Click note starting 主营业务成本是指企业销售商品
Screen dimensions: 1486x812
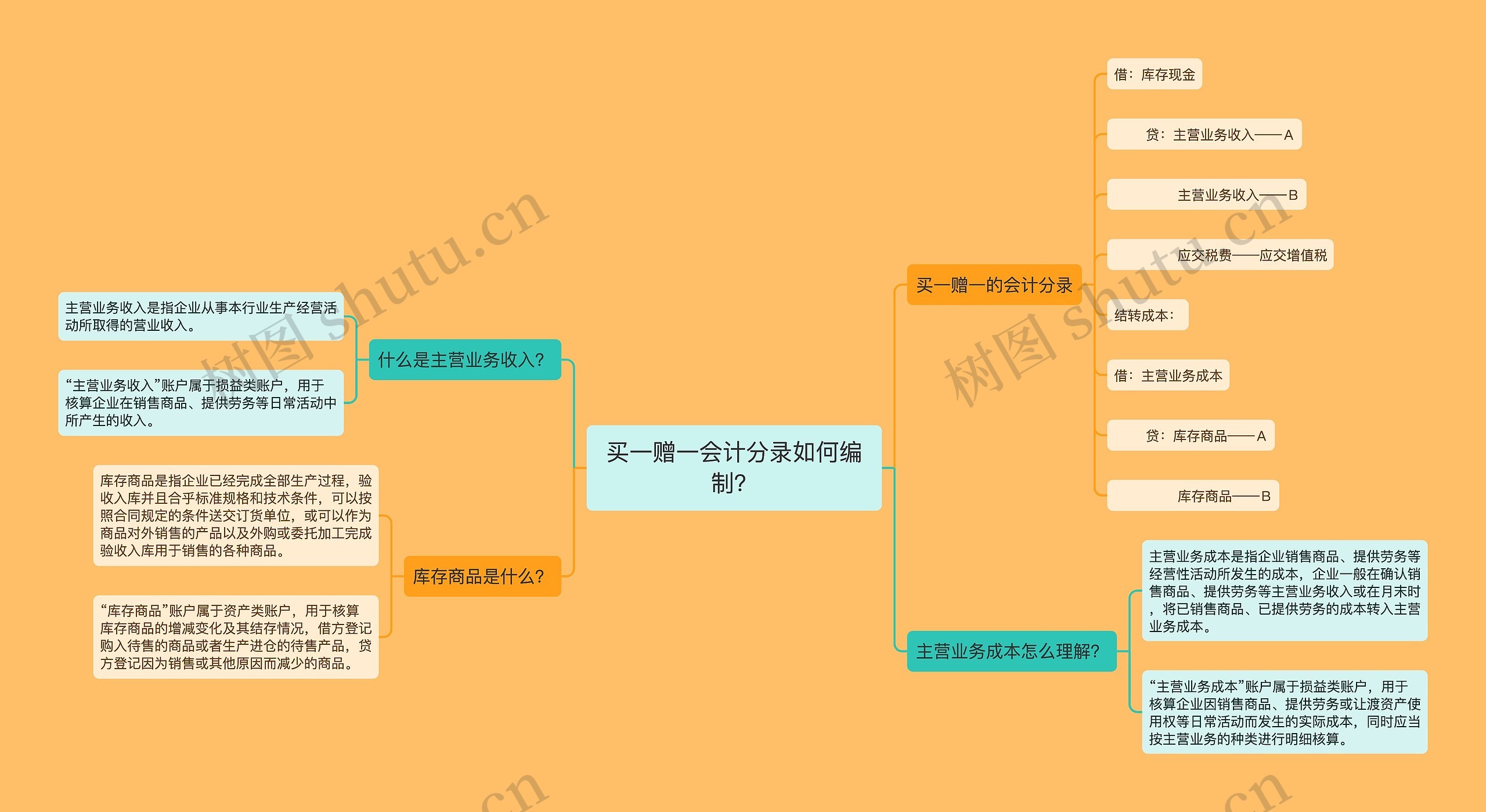1285,591
